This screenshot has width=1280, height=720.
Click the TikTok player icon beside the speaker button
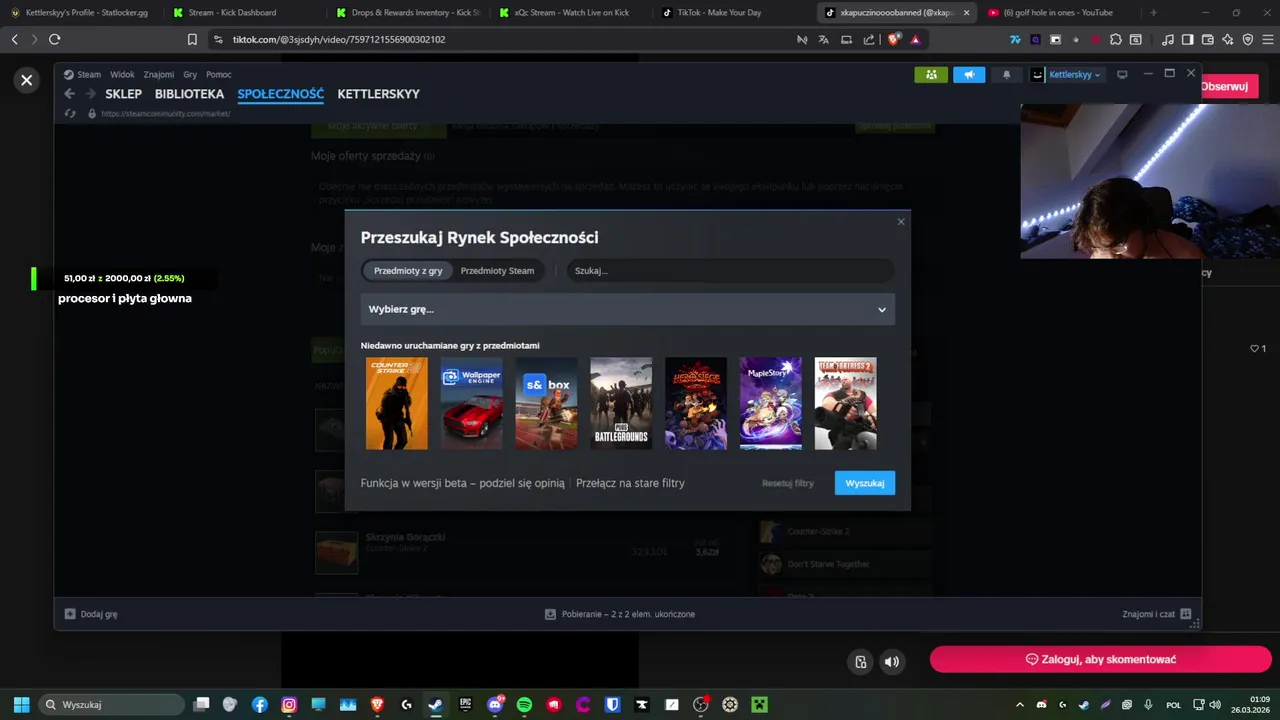coord(861,661)
